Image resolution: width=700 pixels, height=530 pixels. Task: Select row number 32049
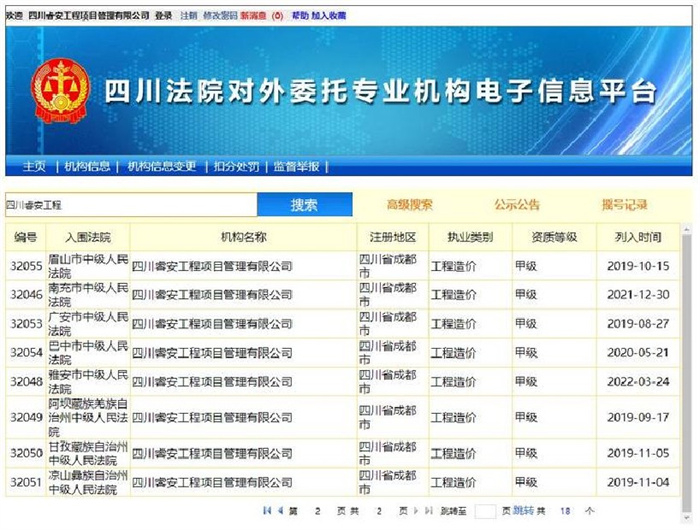tap(26, 417)
